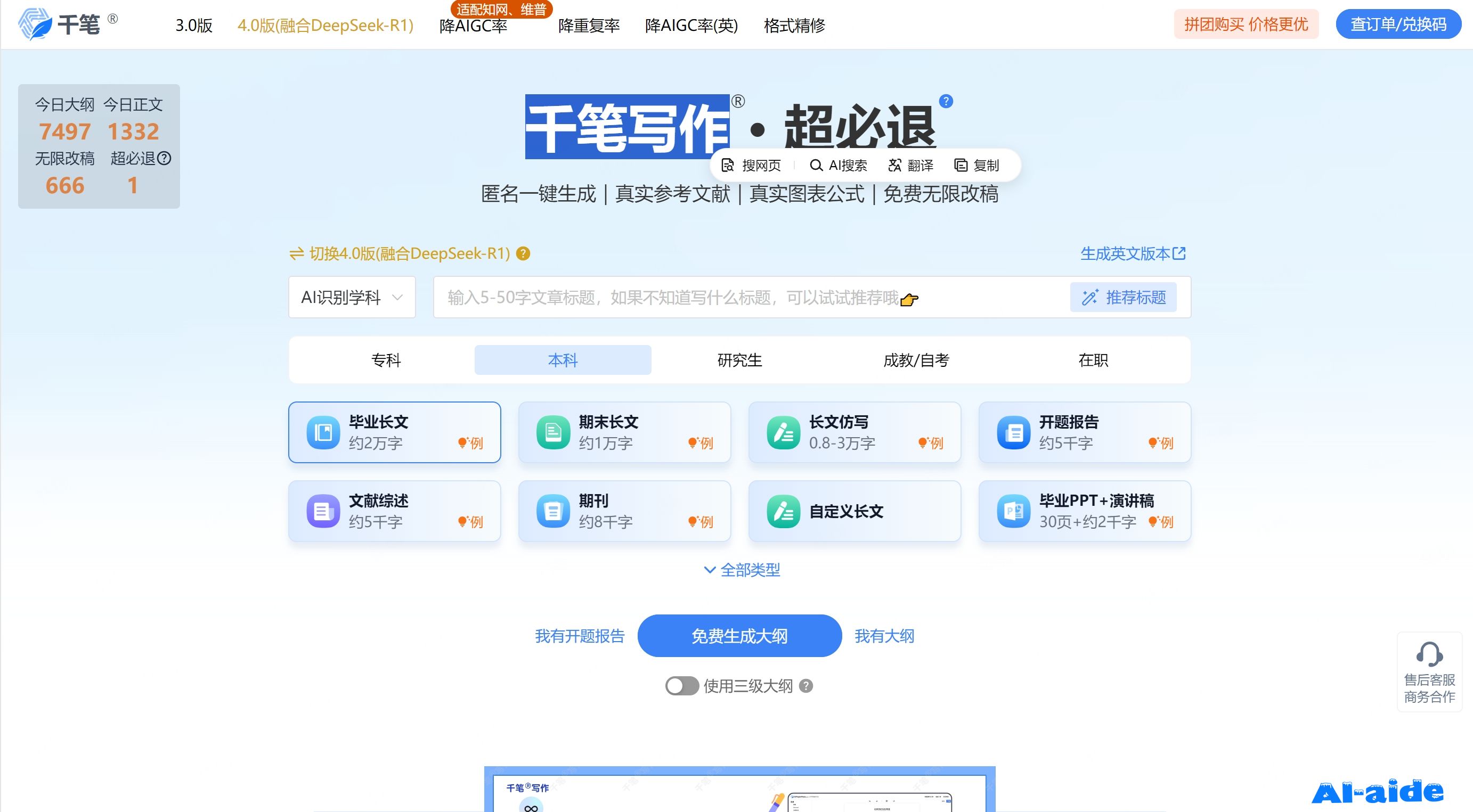Click the question icon beside 超必退 in stats panel
Image resolution: width=1473 pixels, height=812 pixels.
point(164,158)
